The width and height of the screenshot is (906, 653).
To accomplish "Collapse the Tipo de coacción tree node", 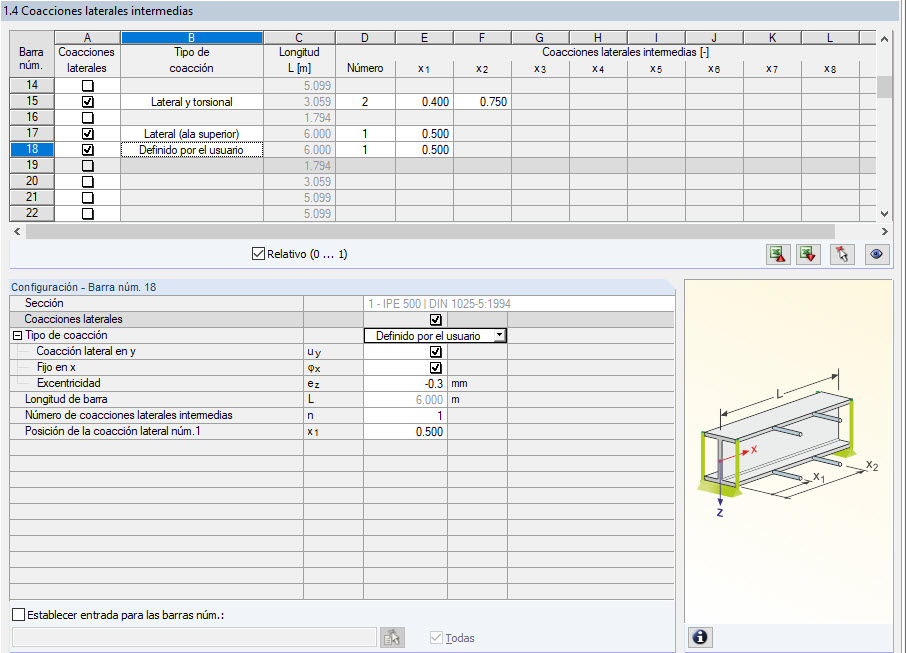I will (x=17, y=336).
